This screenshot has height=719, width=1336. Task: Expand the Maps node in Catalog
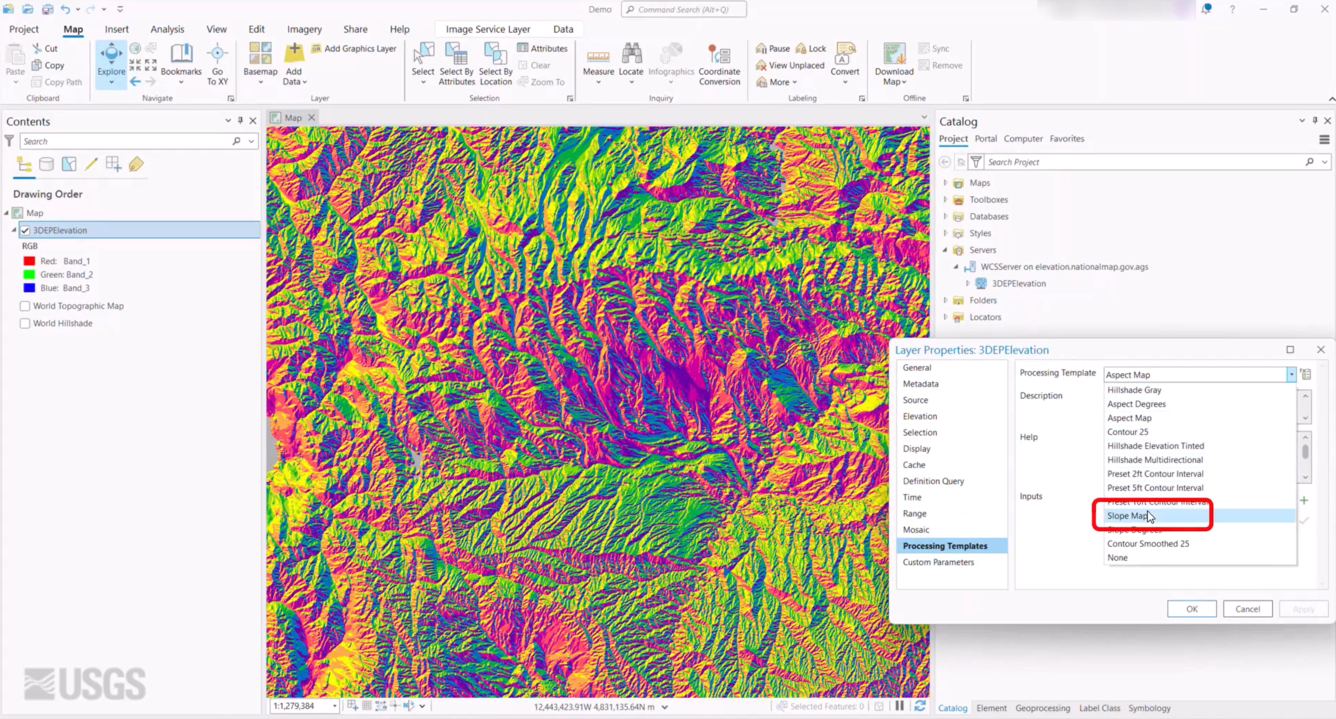945,183
